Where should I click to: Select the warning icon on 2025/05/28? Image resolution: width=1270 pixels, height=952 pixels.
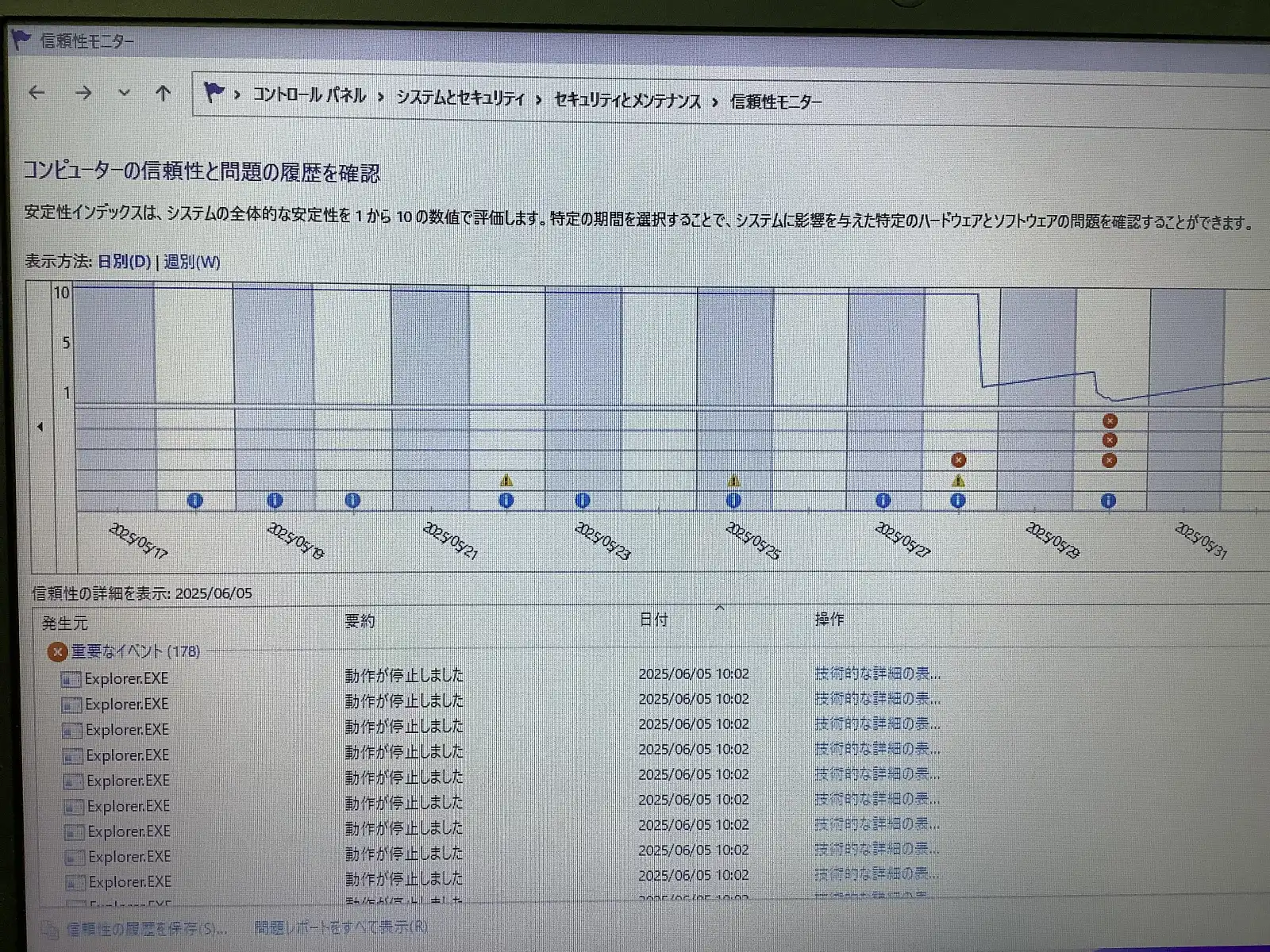959,480
